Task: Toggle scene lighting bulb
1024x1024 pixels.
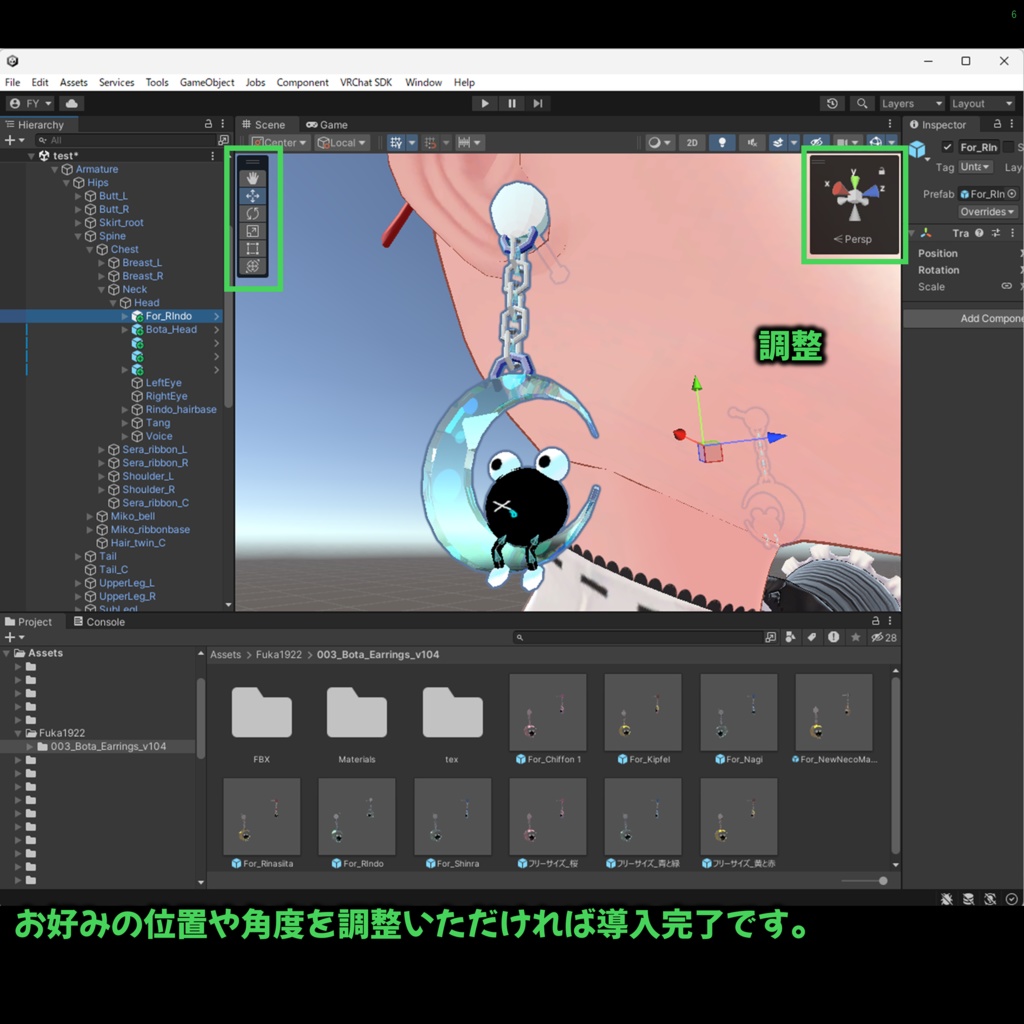Action: (722, 142)
